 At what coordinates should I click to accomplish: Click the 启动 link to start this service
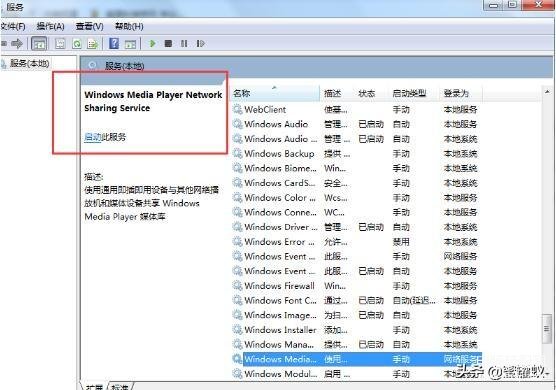coord(93,137)
